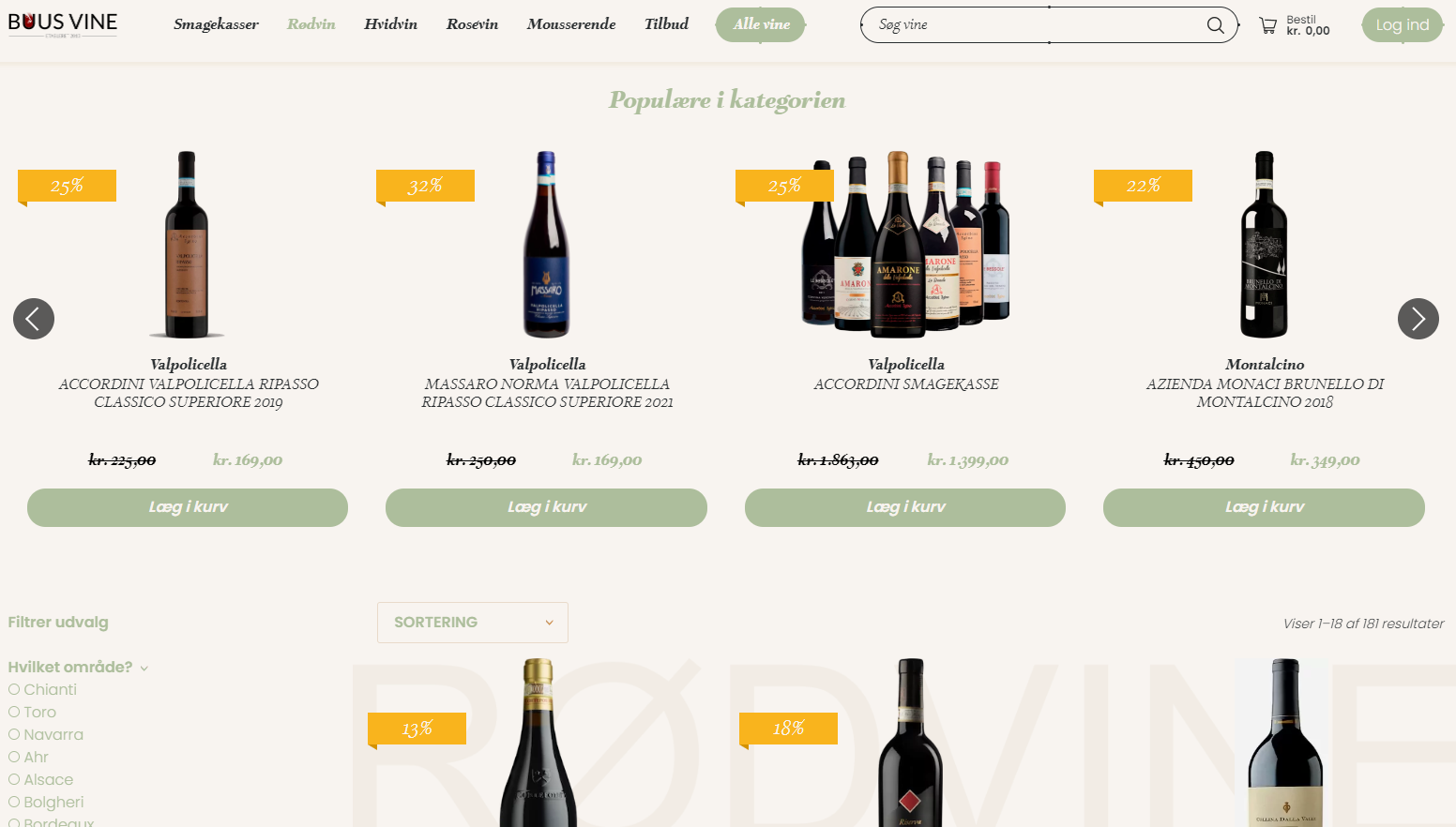Advance carousel with next arrow
Screen dimensions: 1456x827
1418,319
